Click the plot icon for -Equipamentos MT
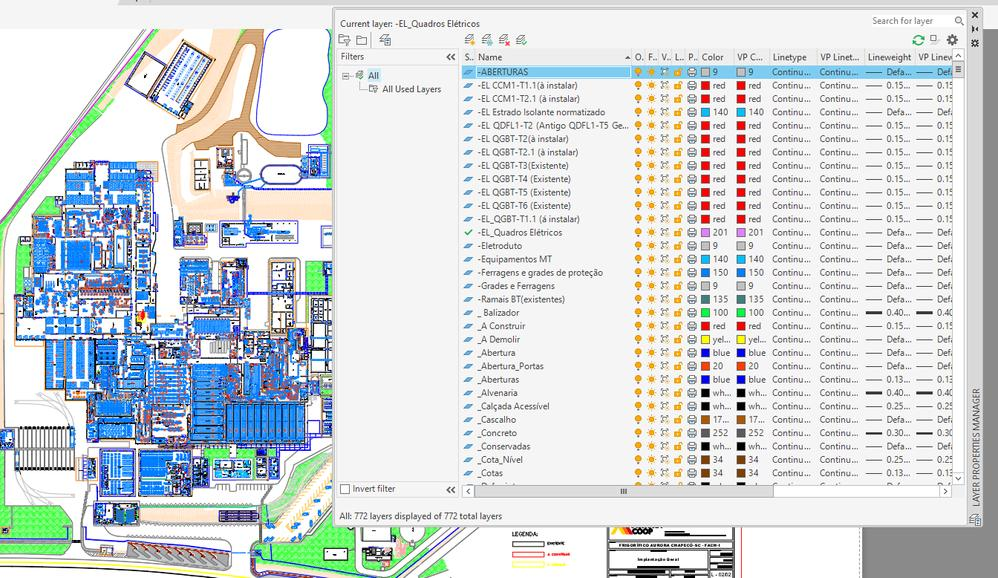The height and width of the screenshot is (578, 998). pyautogui.click(x=692, y=259)
